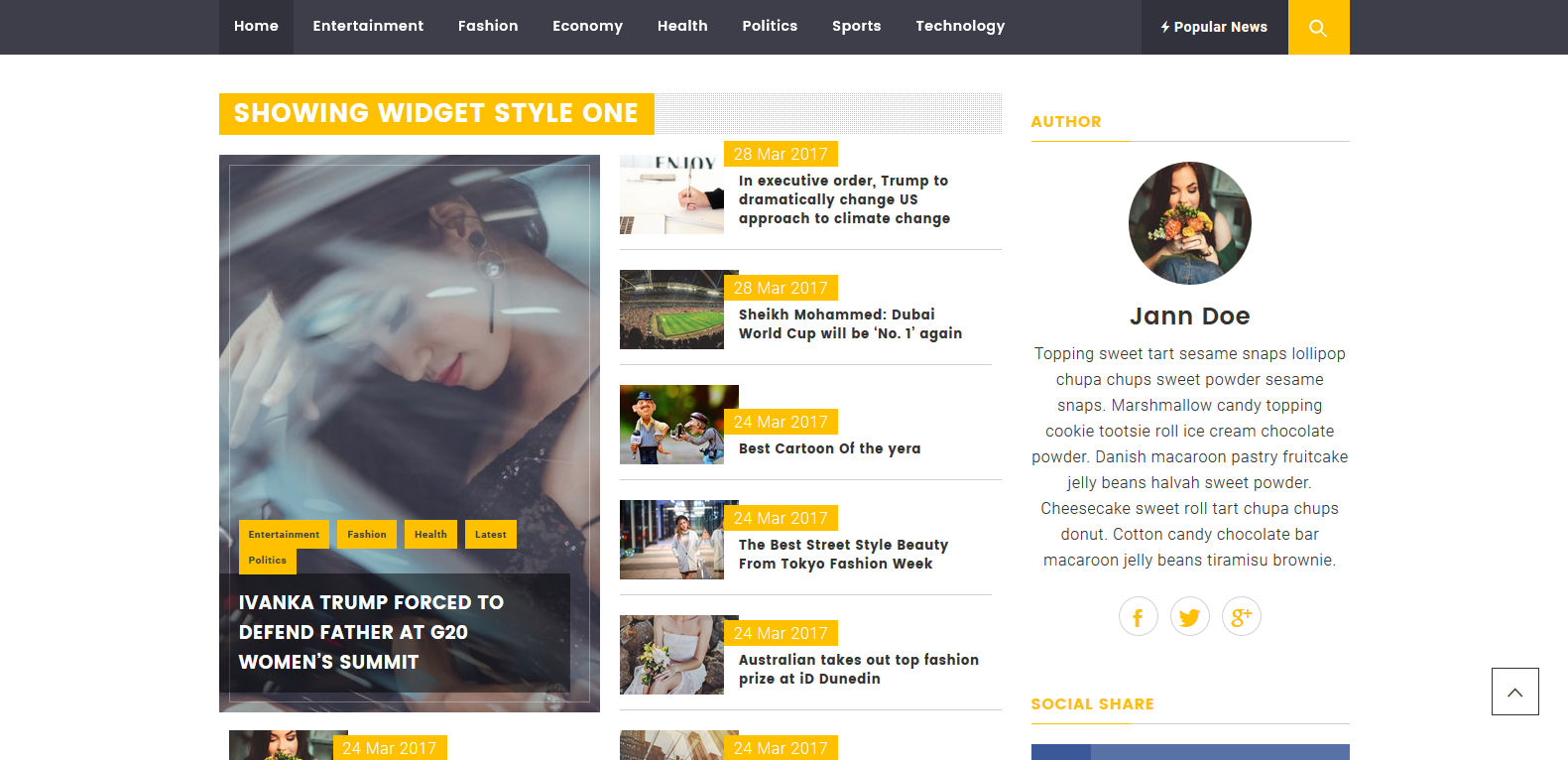Open the author's Google Plus icon
Image resolution: width=1568 pixels, height=760 pixels.
(x=1241, y=617)
